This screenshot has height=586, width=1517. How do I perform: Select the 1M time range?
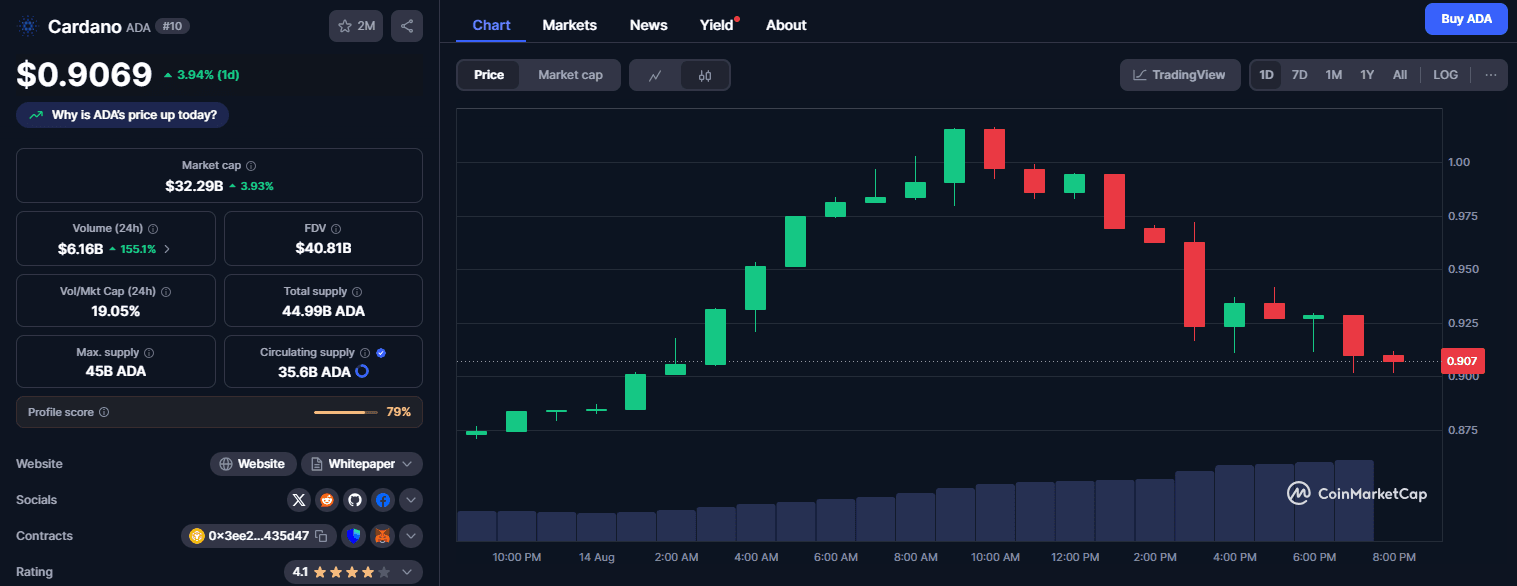click(1334, 75)
